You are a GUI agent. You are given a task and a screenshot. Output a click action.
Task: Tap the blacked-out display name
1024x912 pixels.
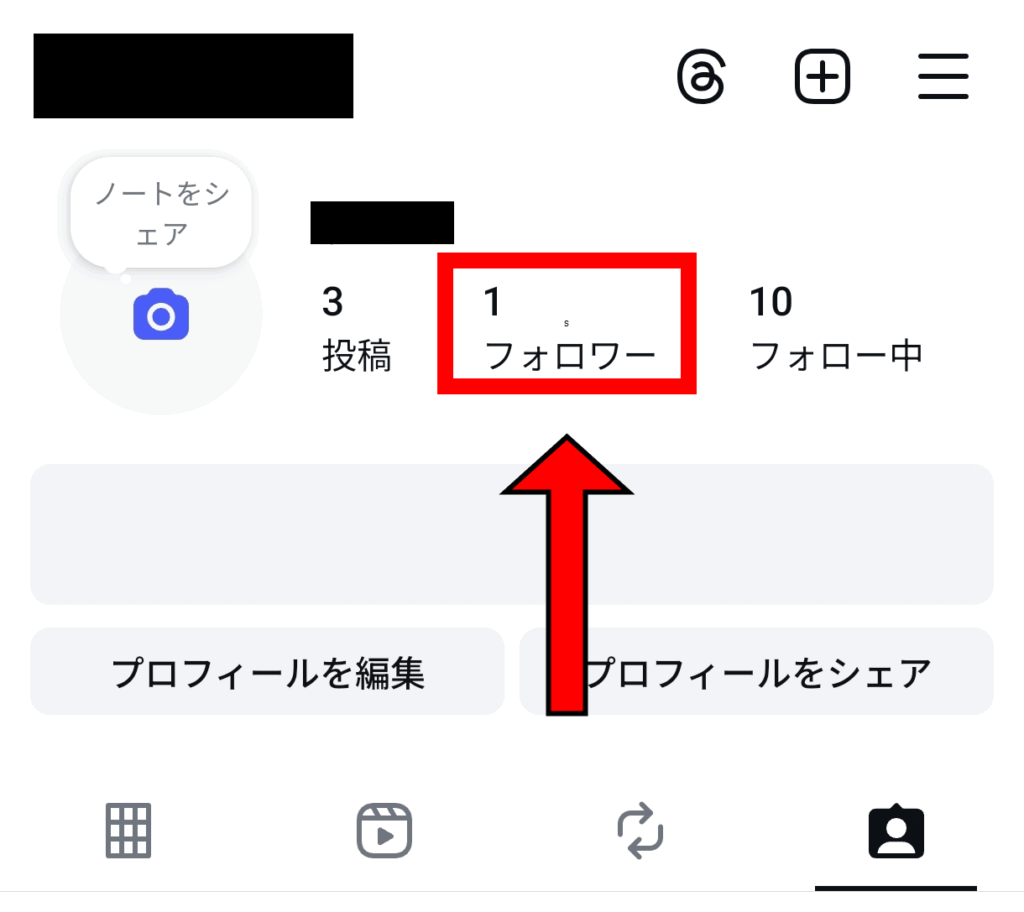click(x=382, y=223)
